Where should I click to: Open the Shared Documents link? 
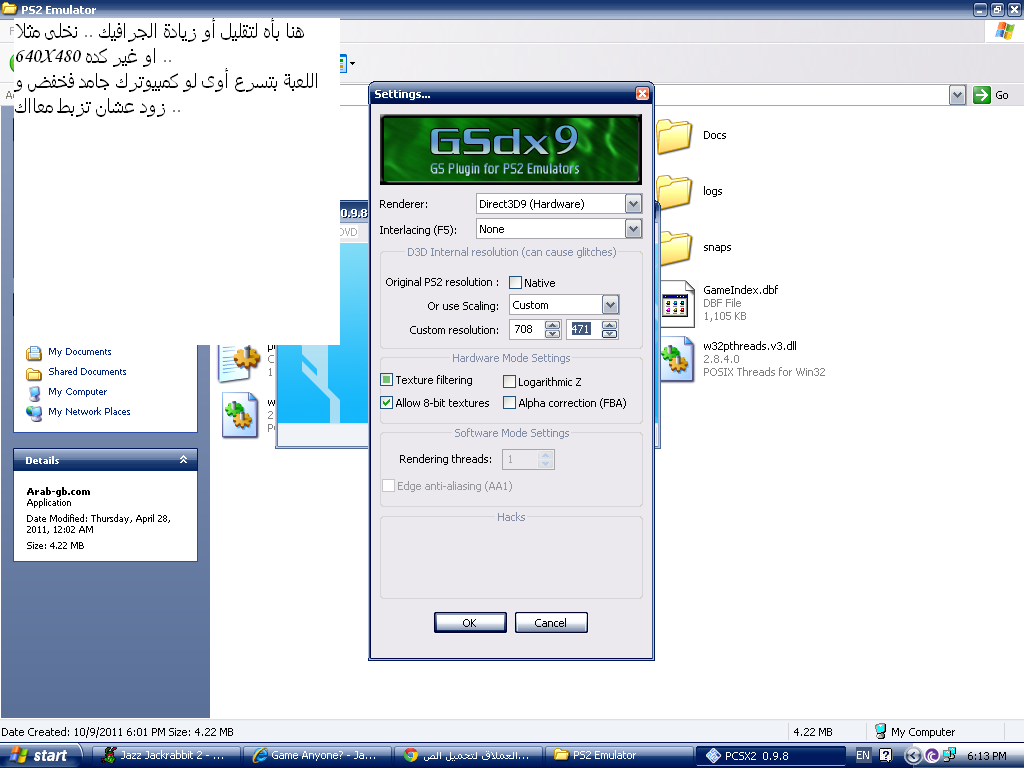pos(88,372)
